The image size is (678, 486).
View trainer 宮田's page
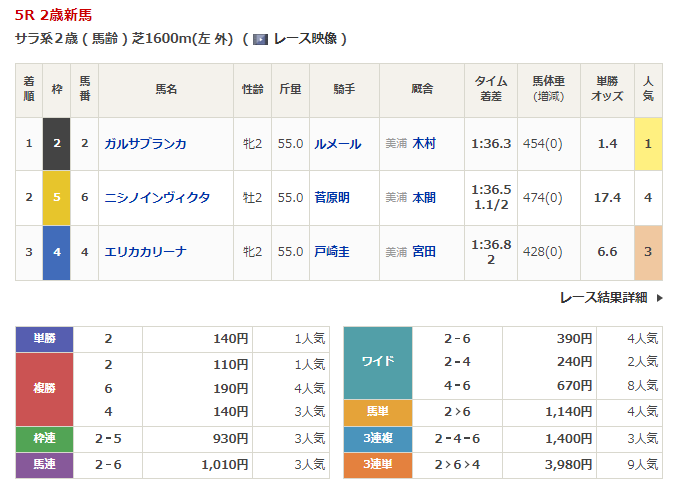424,252
